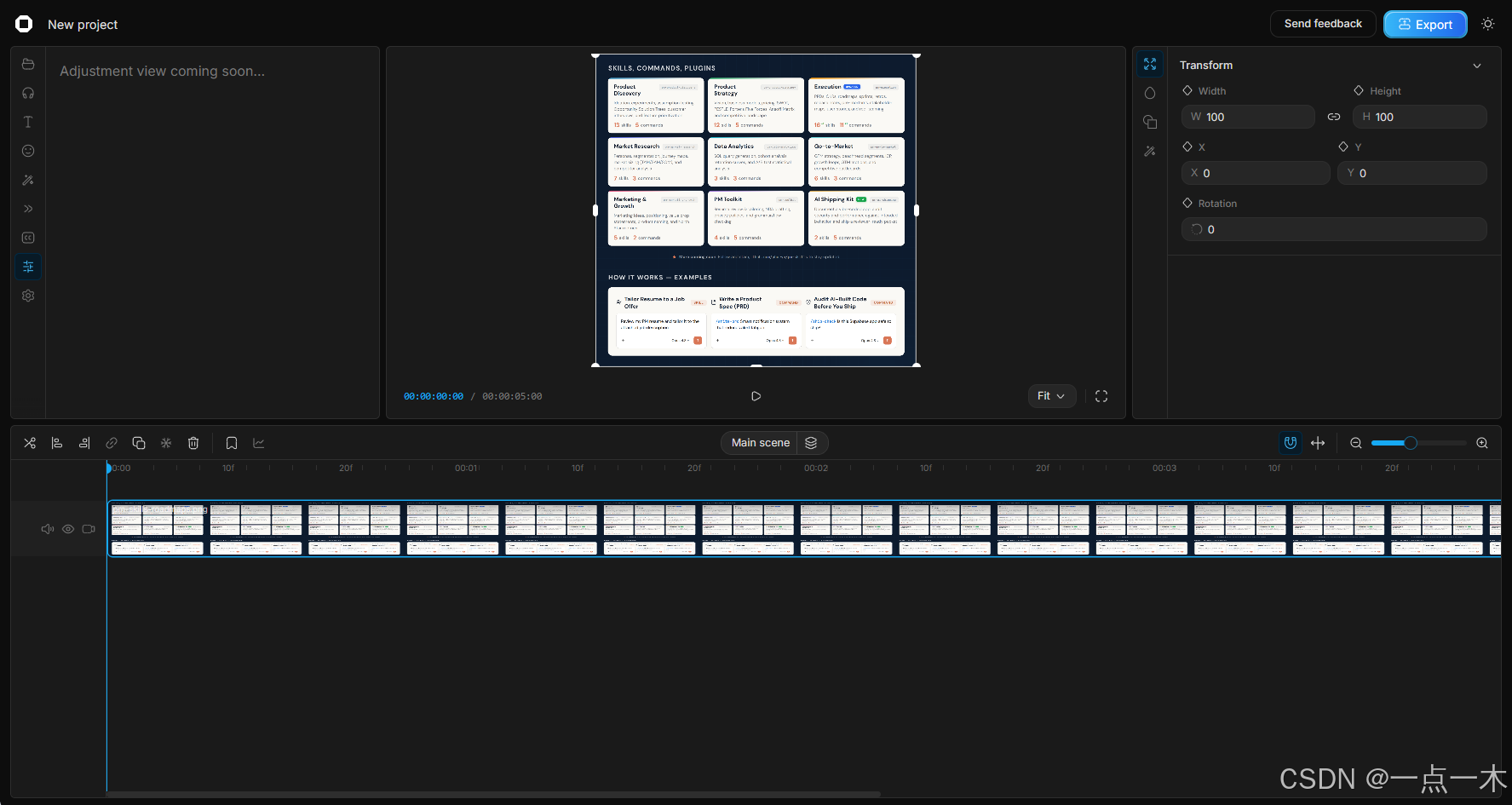Click the link clips icon in timeline toolbar

112,443
